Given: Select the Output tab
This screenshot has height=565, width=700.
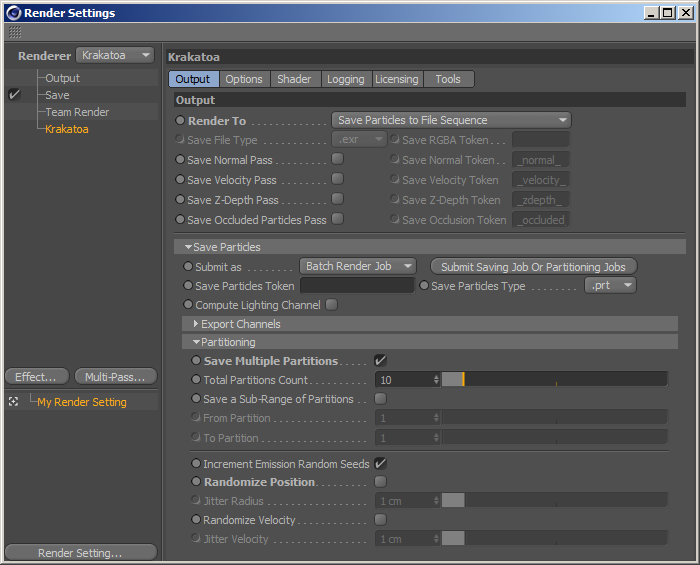Looking at the screenshot, I should tap(193, 79).
